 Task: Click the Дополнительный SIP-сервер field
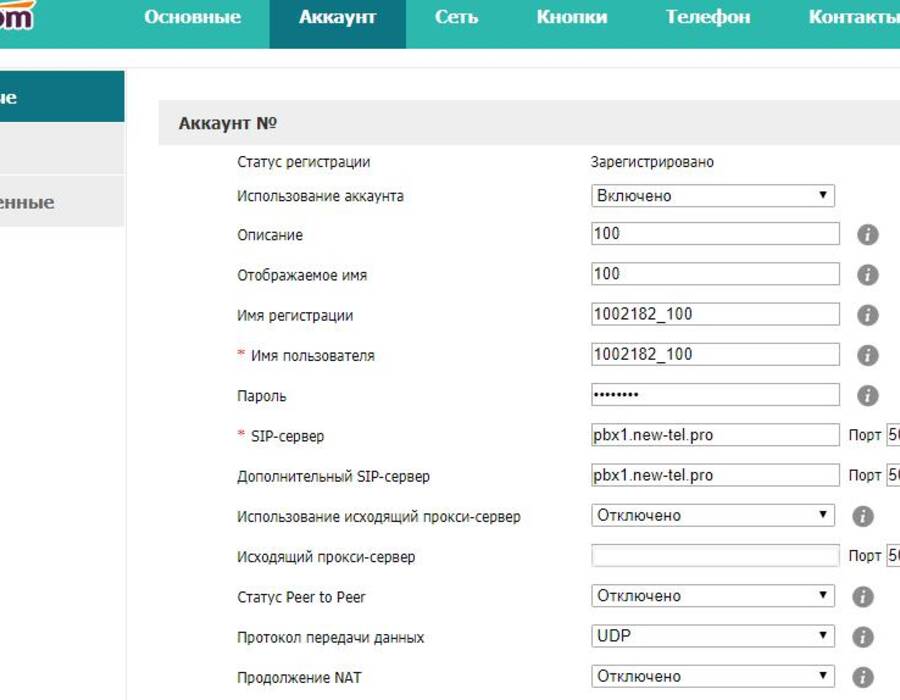[715, 475]
